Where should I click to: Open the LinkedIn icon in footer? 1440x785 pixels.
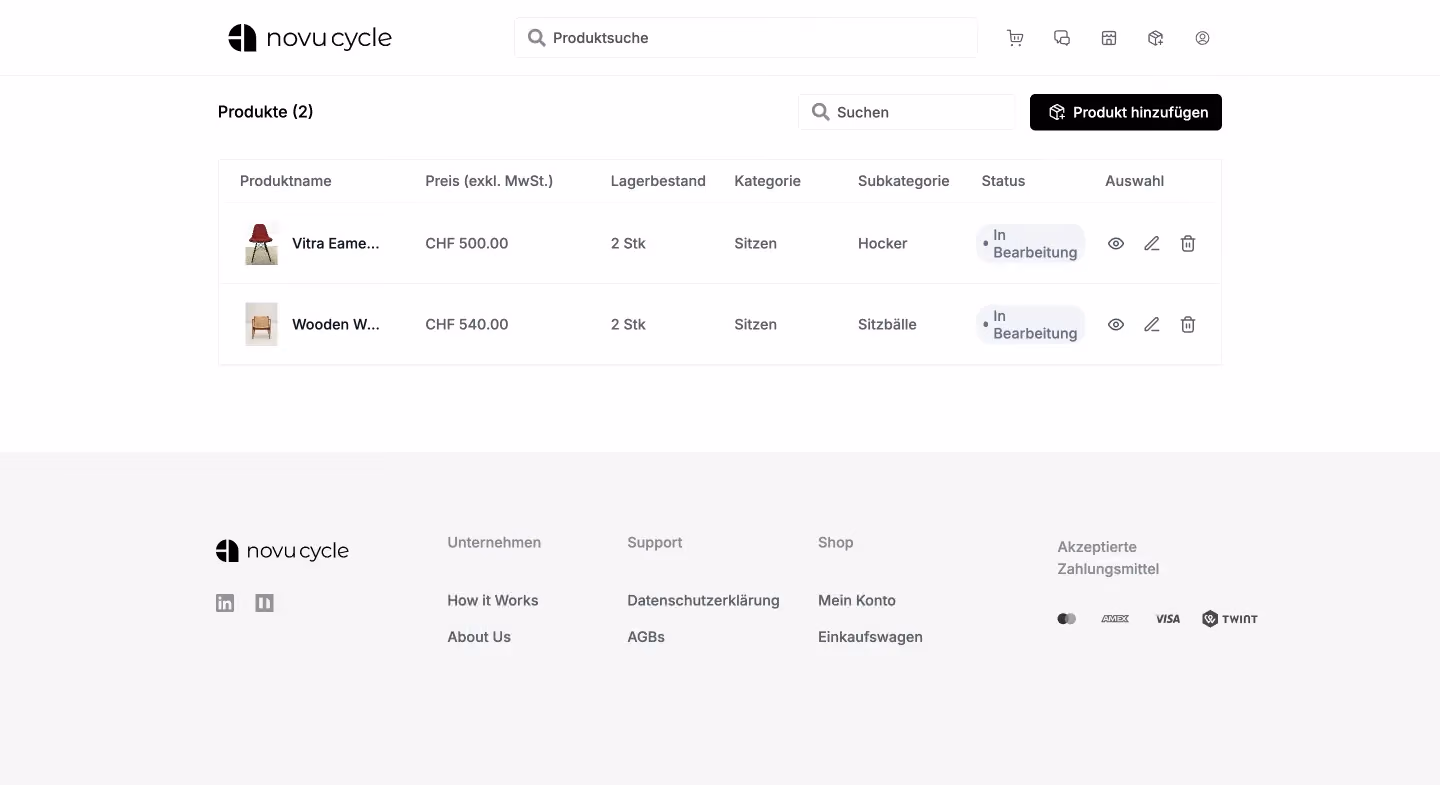tap(225, 603)
